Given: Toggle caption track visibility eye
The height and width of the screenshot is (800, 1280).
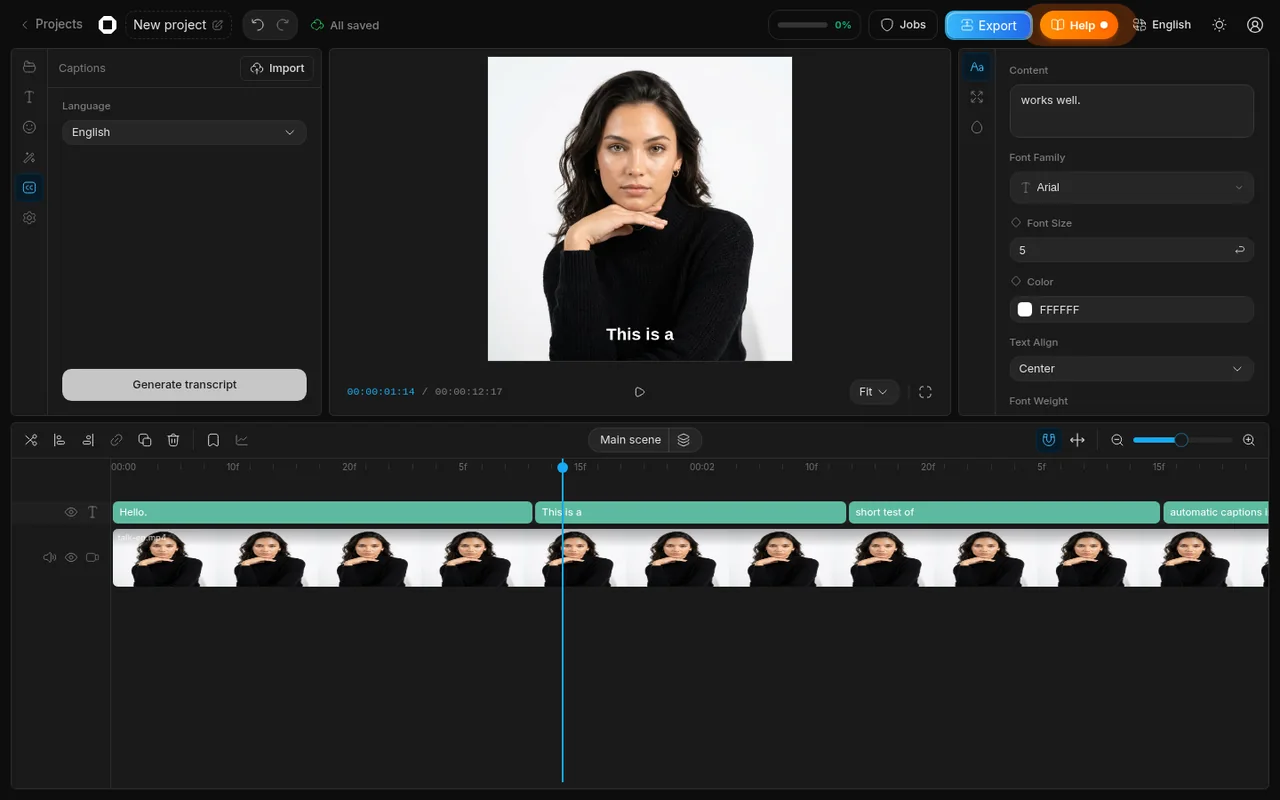Looking at the screenshot, I should tap(71, 512).
